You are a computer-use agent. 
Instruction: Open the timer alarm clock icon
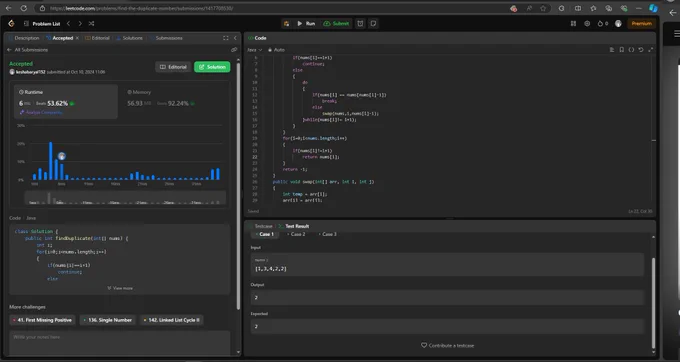360,23
